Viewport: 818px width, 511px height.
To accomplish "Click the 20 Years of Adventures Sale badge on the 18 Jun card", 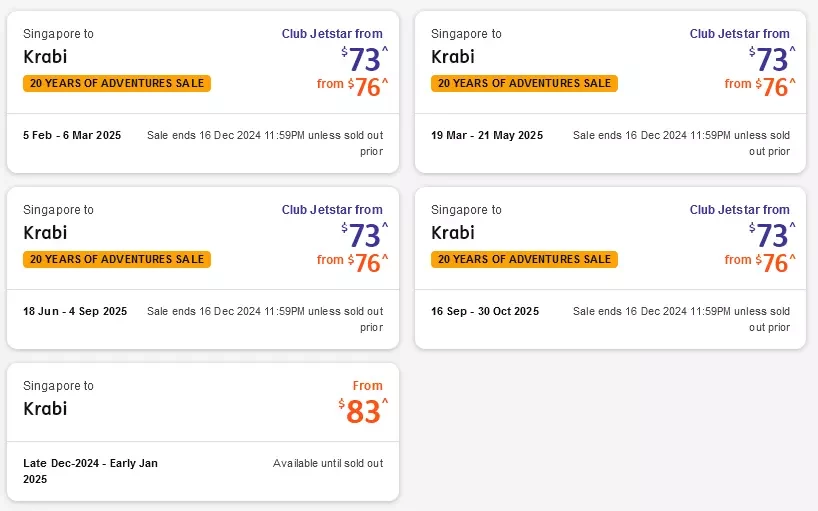I will point(117,259).
